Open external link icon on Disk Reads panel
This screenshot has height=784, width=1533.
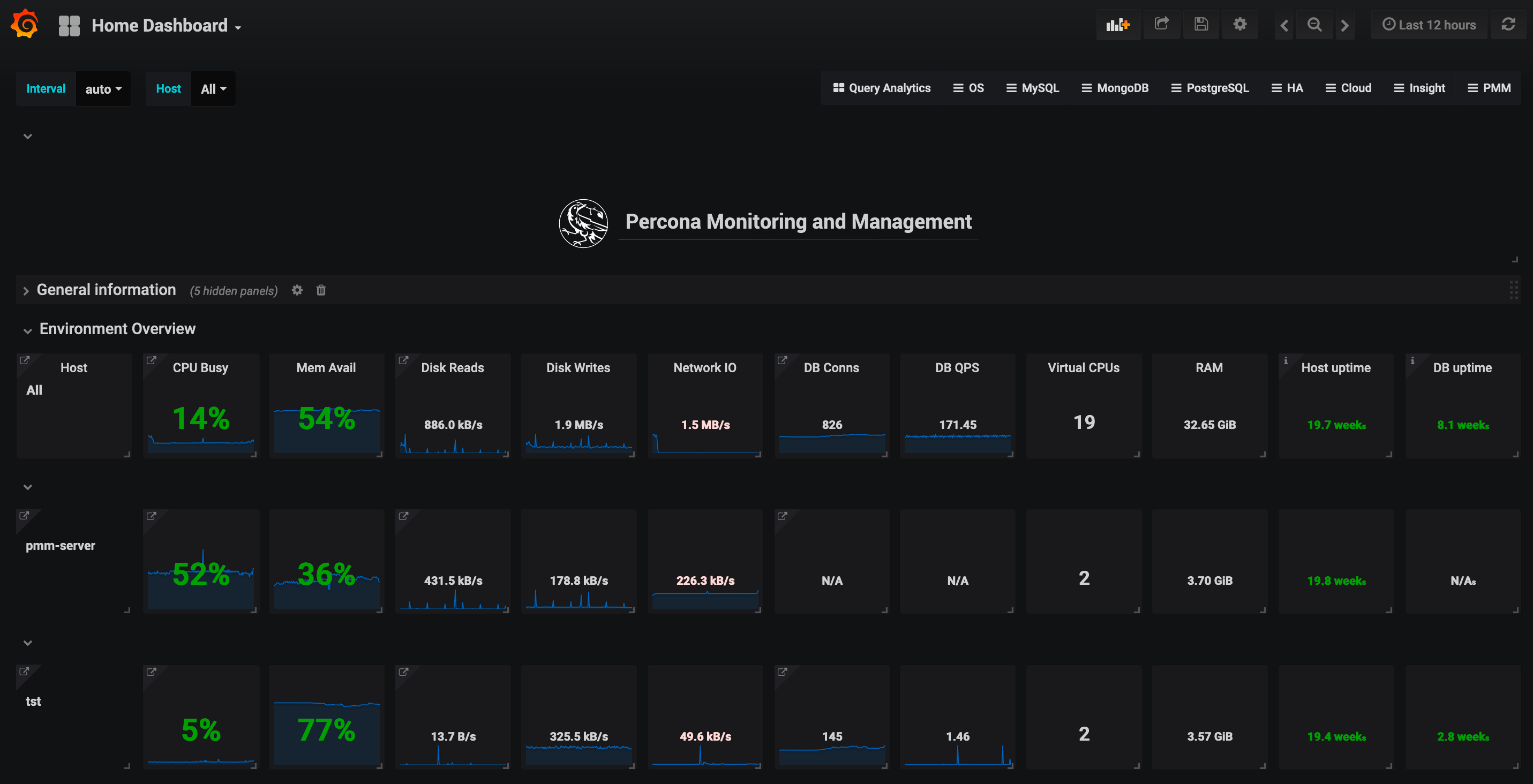[x=403, y=360]
